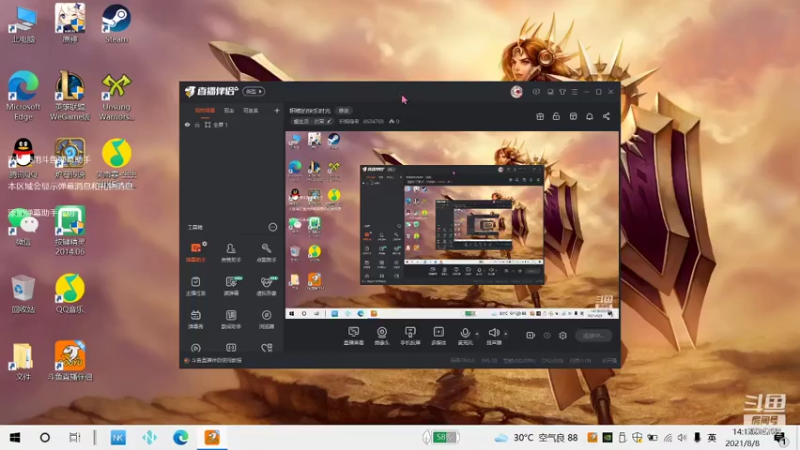Click the record video icon next to the gear

point(531,335)
